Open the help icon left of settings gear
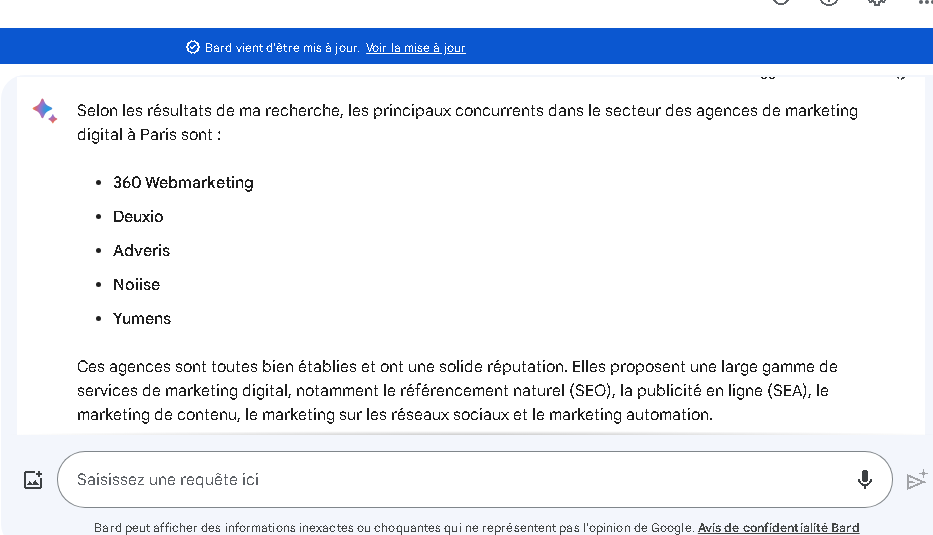Screen dimensions: 933x535 (x=829, y=3)
